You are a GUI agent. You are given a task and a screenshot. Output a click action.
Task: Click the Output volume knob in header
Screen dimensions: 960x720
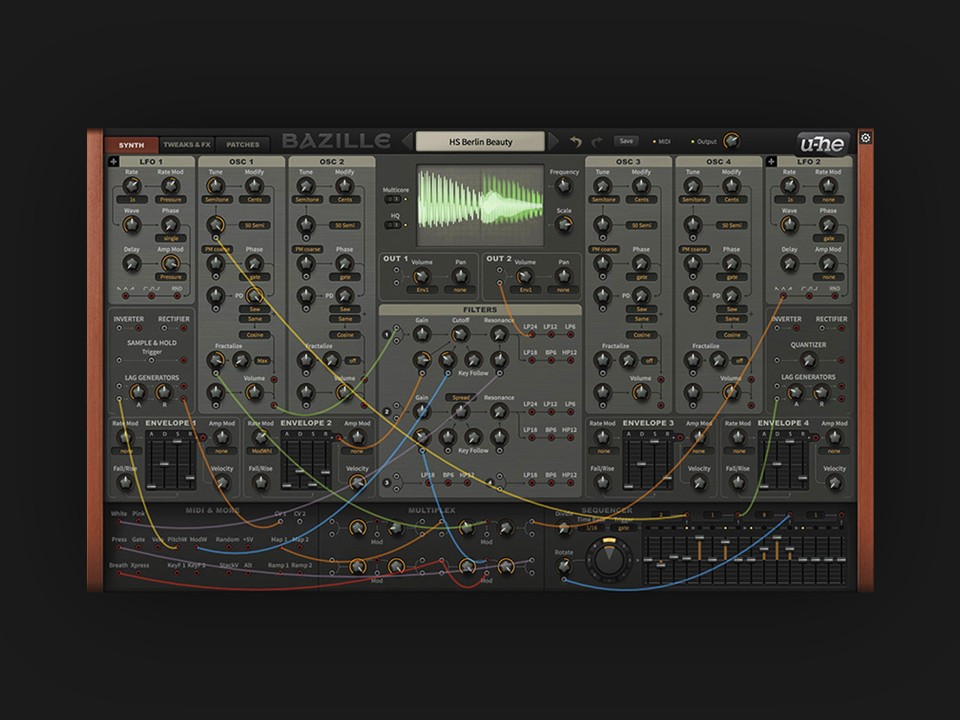coord(730,141)
